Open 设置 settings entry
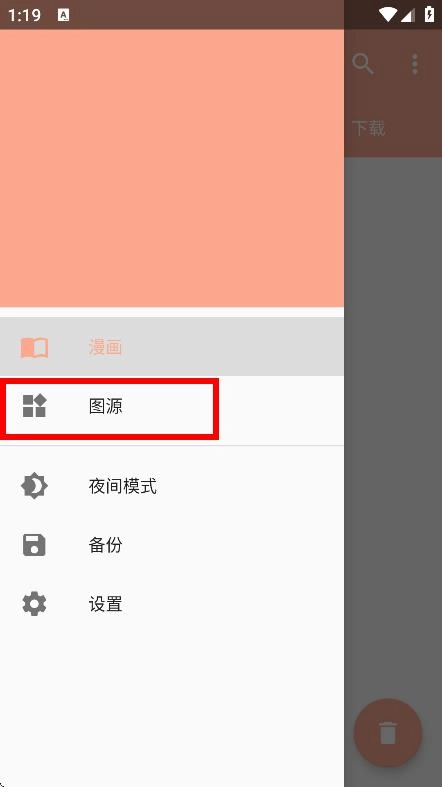The image size is (442, 787). click(x=172, y=604)
